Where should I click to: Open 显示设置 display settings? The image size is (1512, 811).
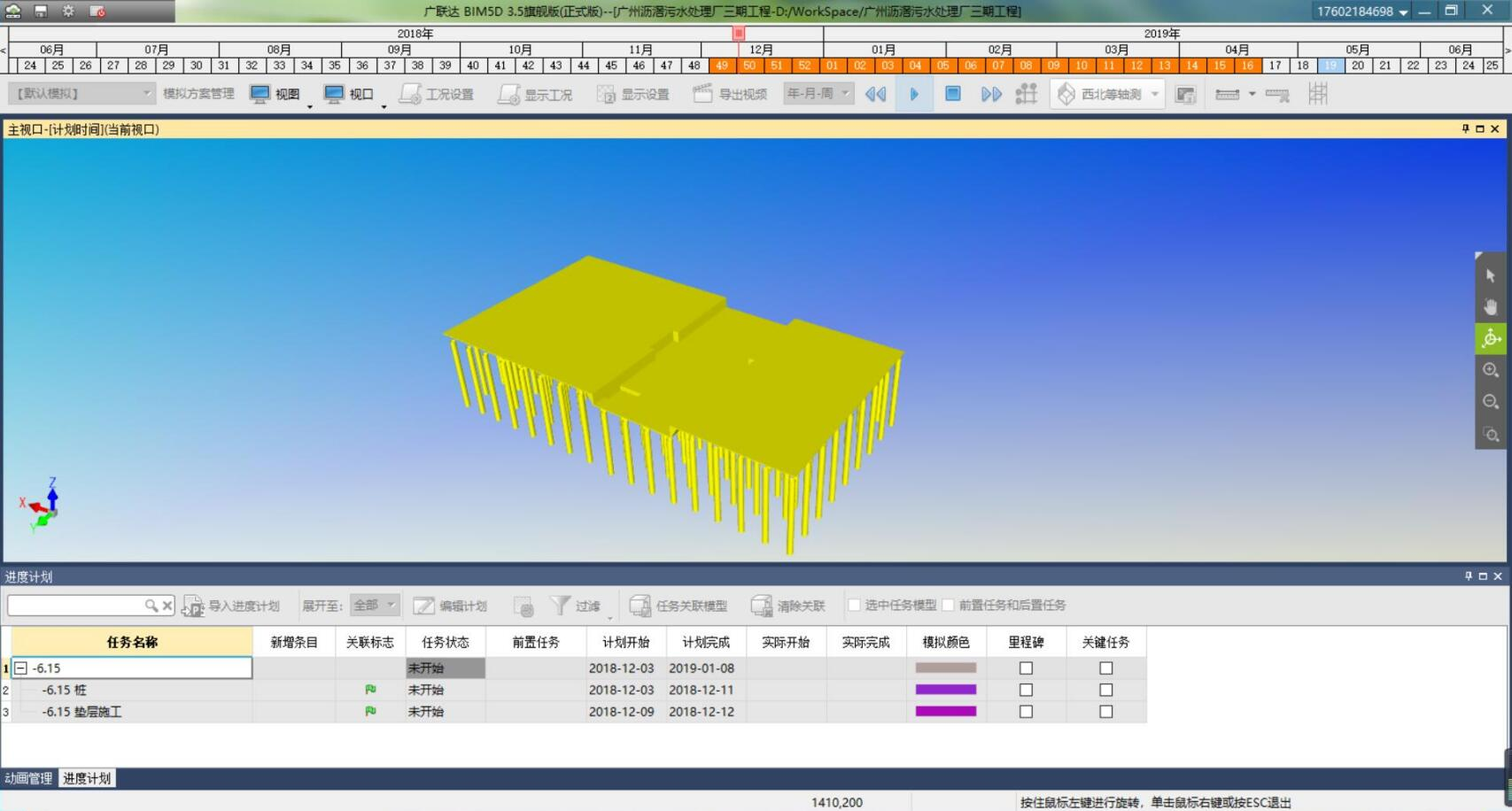click(x=632, y=94)
